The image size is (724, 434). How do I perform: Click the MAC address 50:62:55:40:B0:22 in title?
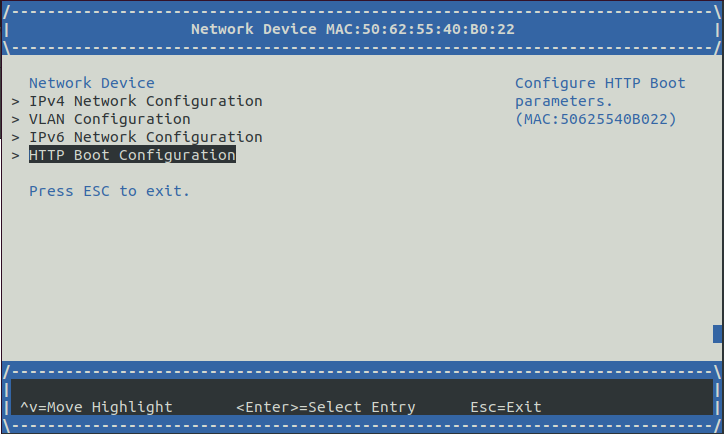(x=438, y=29)
